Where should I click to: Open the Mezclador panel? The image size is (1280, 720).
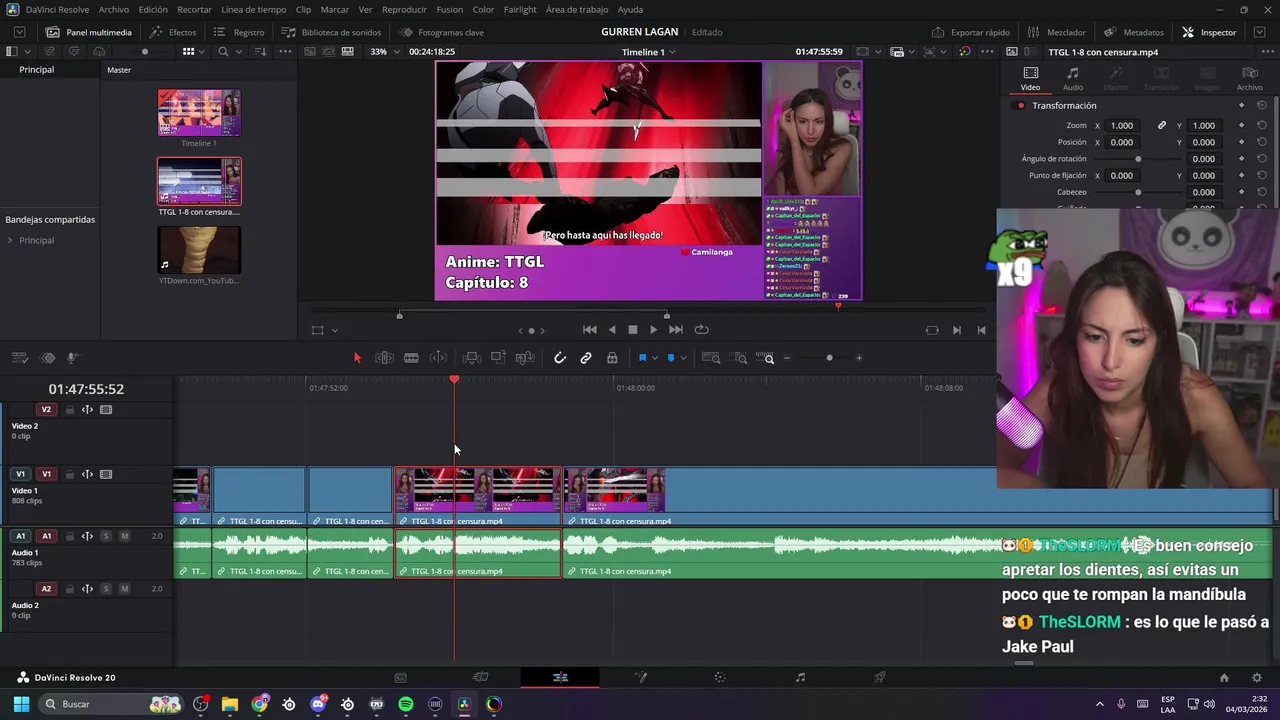tap(1056, 32)
